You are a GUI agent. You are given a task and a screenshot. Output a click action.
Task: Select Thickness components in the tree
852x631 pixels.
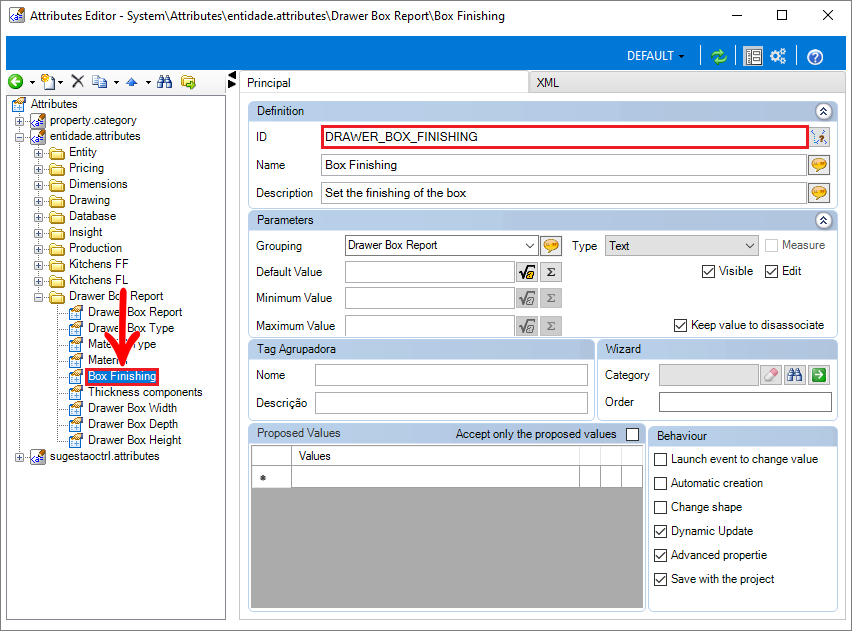(145, 392)
